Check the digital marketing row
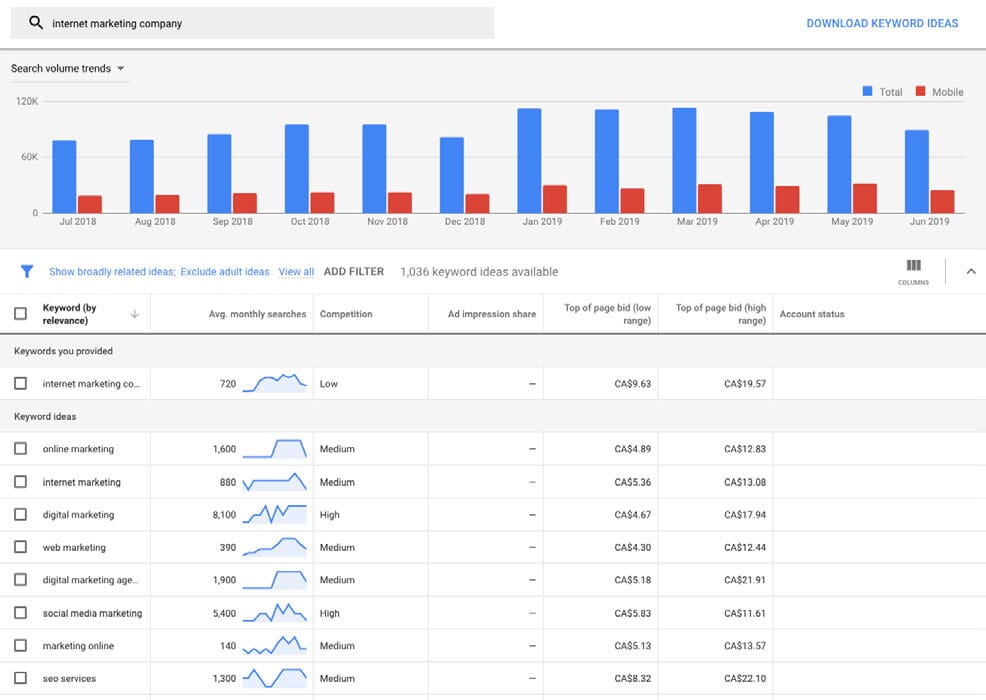This screenshot has width=986, height=700. [21, 514]
